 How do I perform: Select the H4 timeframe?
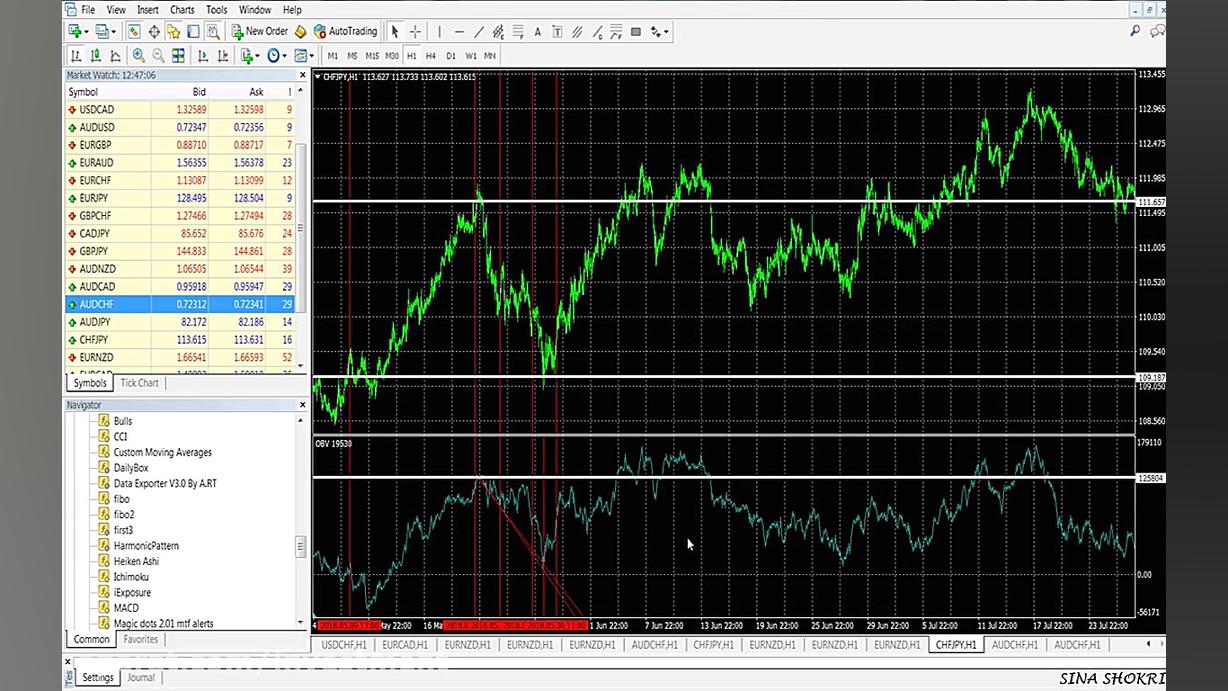click(431, 56)
